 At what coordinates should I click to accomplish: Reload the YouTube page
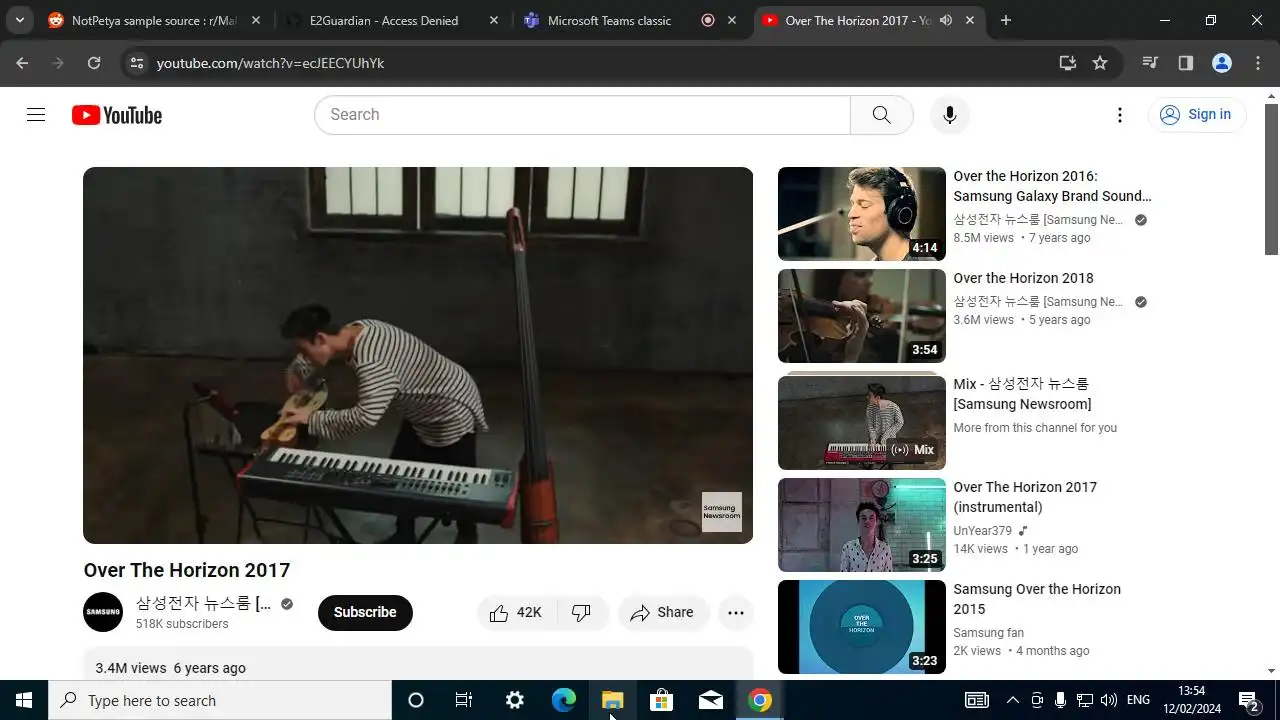tap(94, 63)
